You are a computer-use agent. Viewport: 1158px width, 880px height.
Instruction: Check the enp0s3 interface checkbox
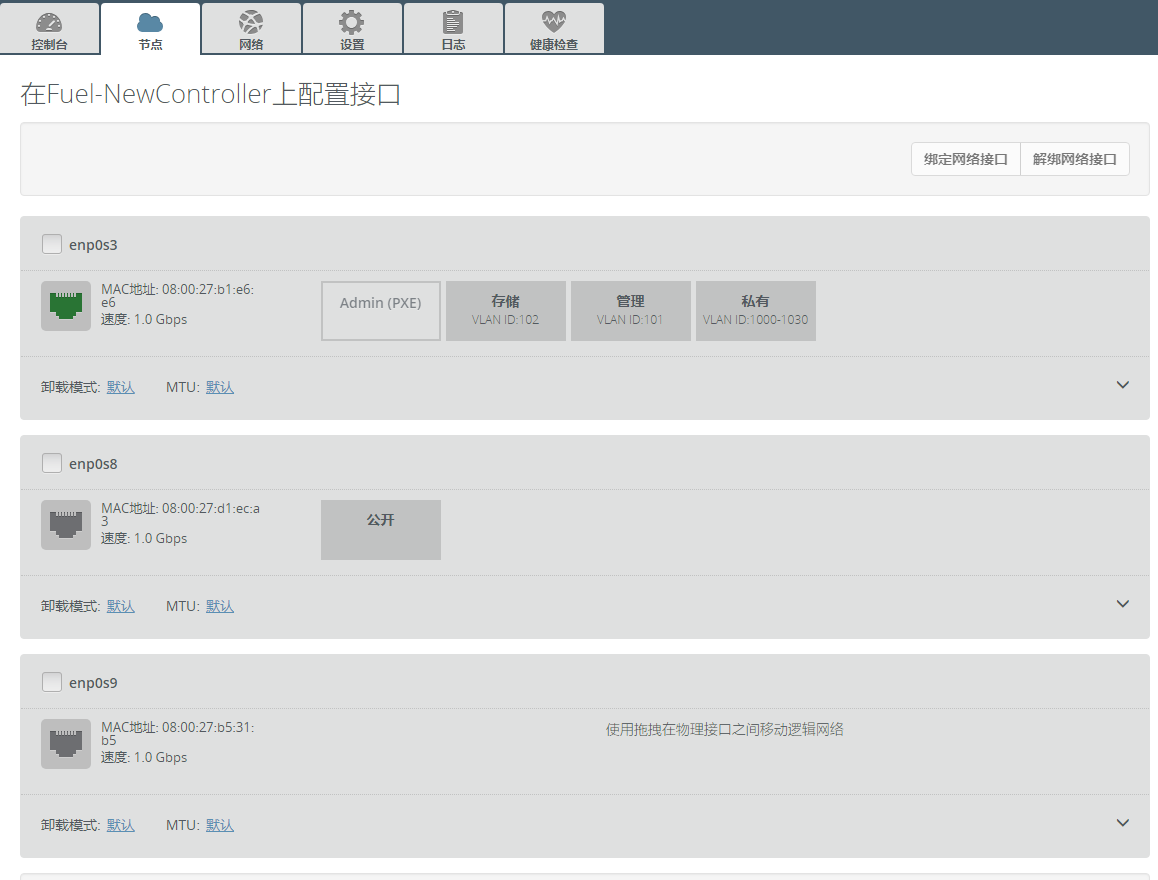coord(51,243)
